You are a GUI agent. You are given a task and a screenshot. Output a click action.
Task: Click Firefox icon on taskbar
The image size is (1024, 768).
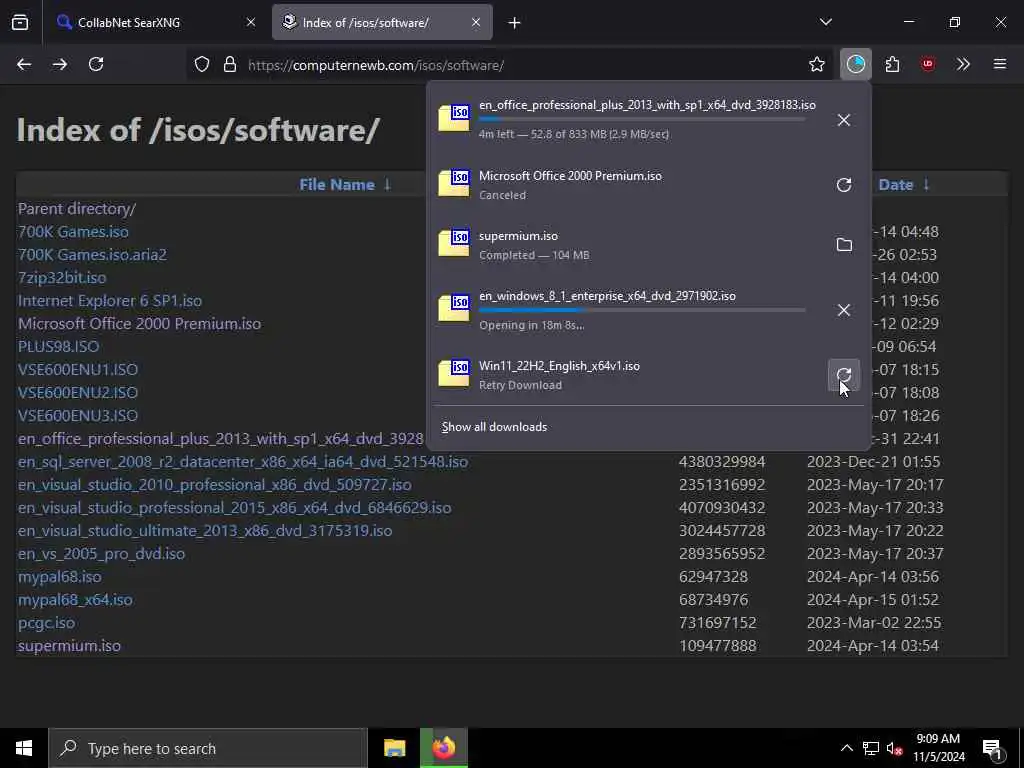[443, 748]
